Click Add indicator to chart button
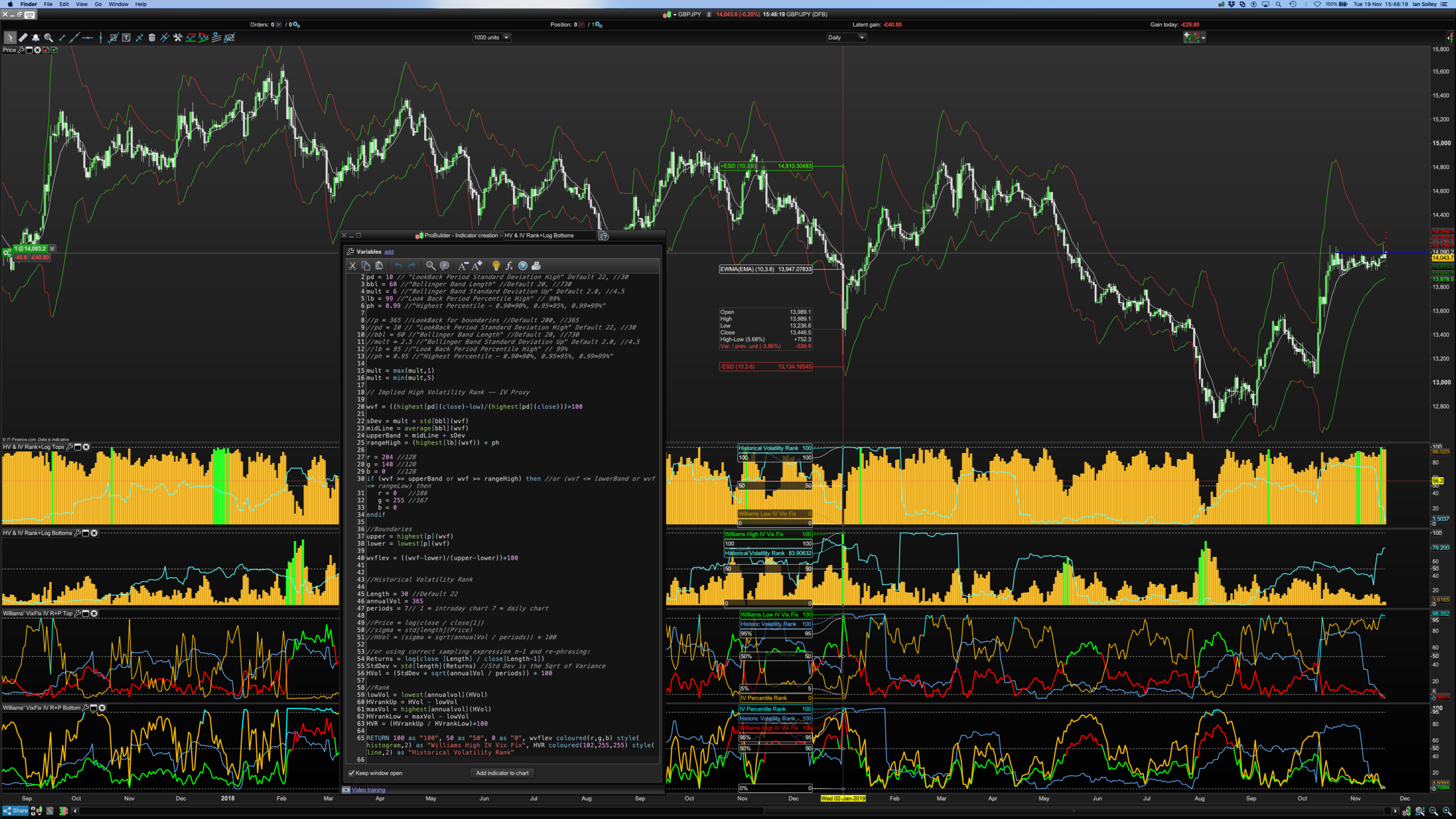The height and width of the screenshot is (819, 1456). 502,773
